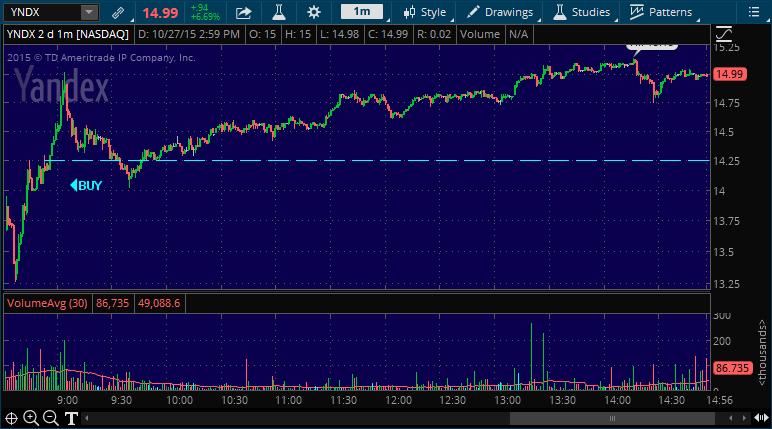Click the Volume label in header
The width and height of the screenshot is (772, 429).
coord(480,34)
